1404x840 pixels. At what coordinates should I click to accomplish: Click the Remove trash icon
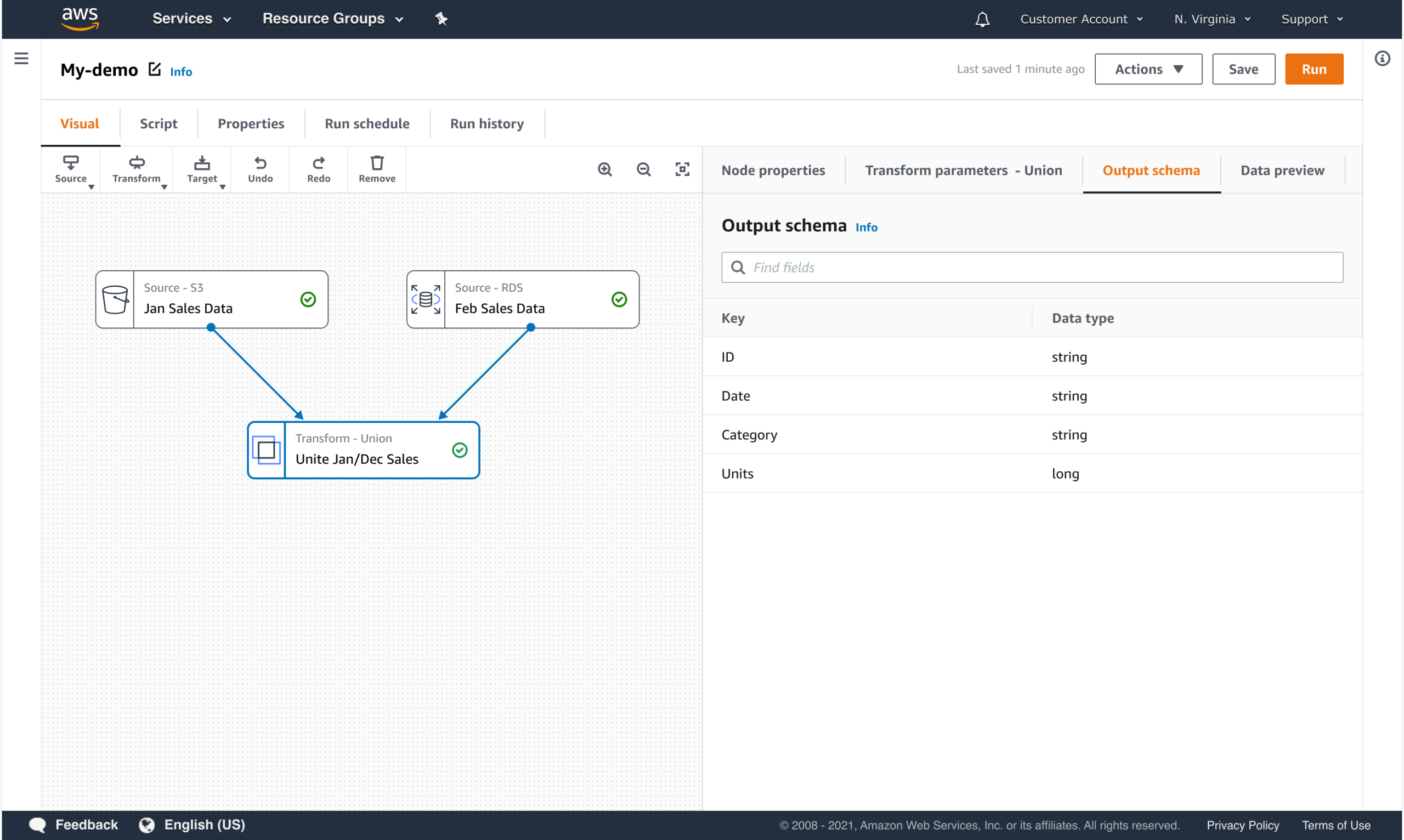click(376, 169)
